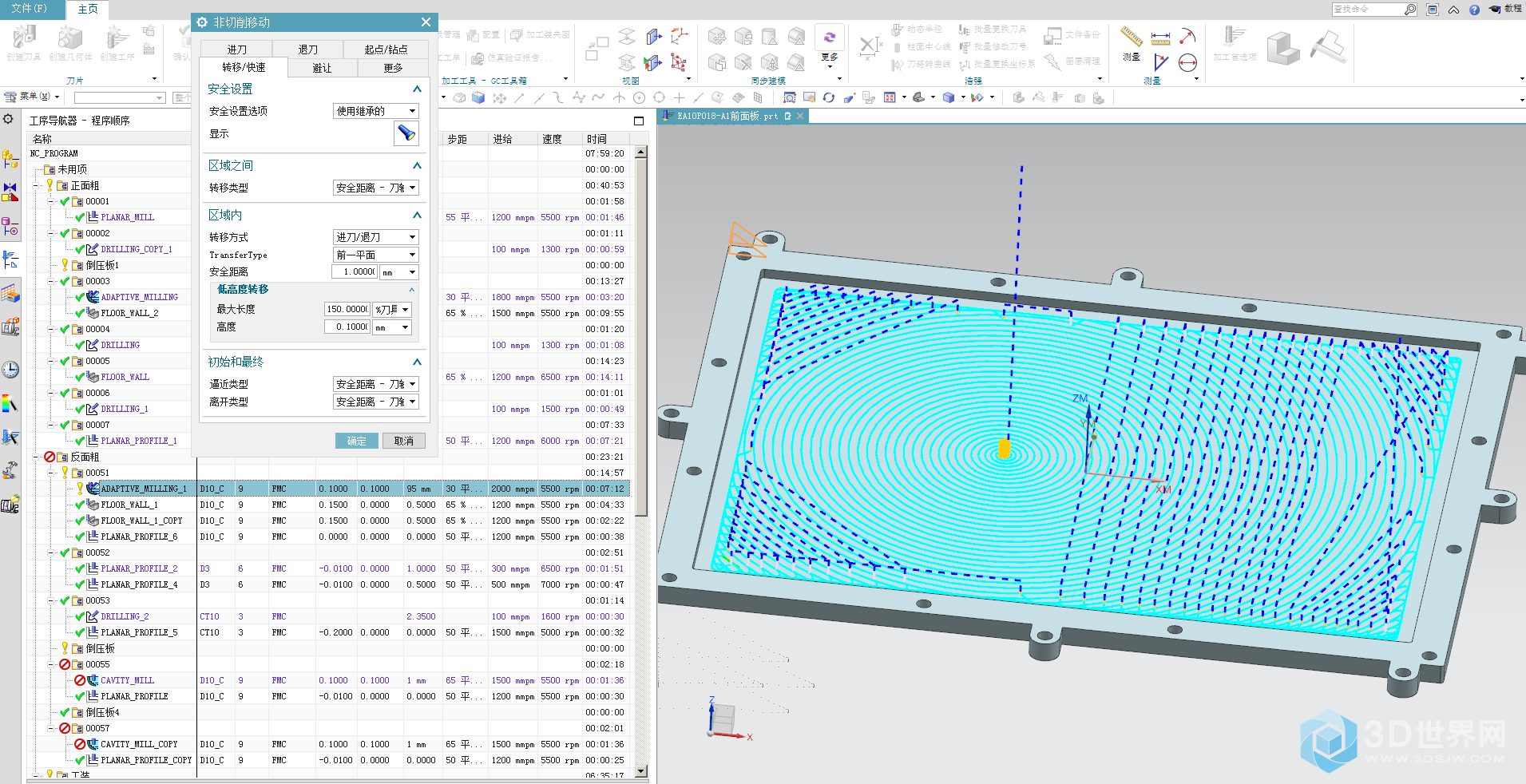Click the 确定 button

(356, 441)
